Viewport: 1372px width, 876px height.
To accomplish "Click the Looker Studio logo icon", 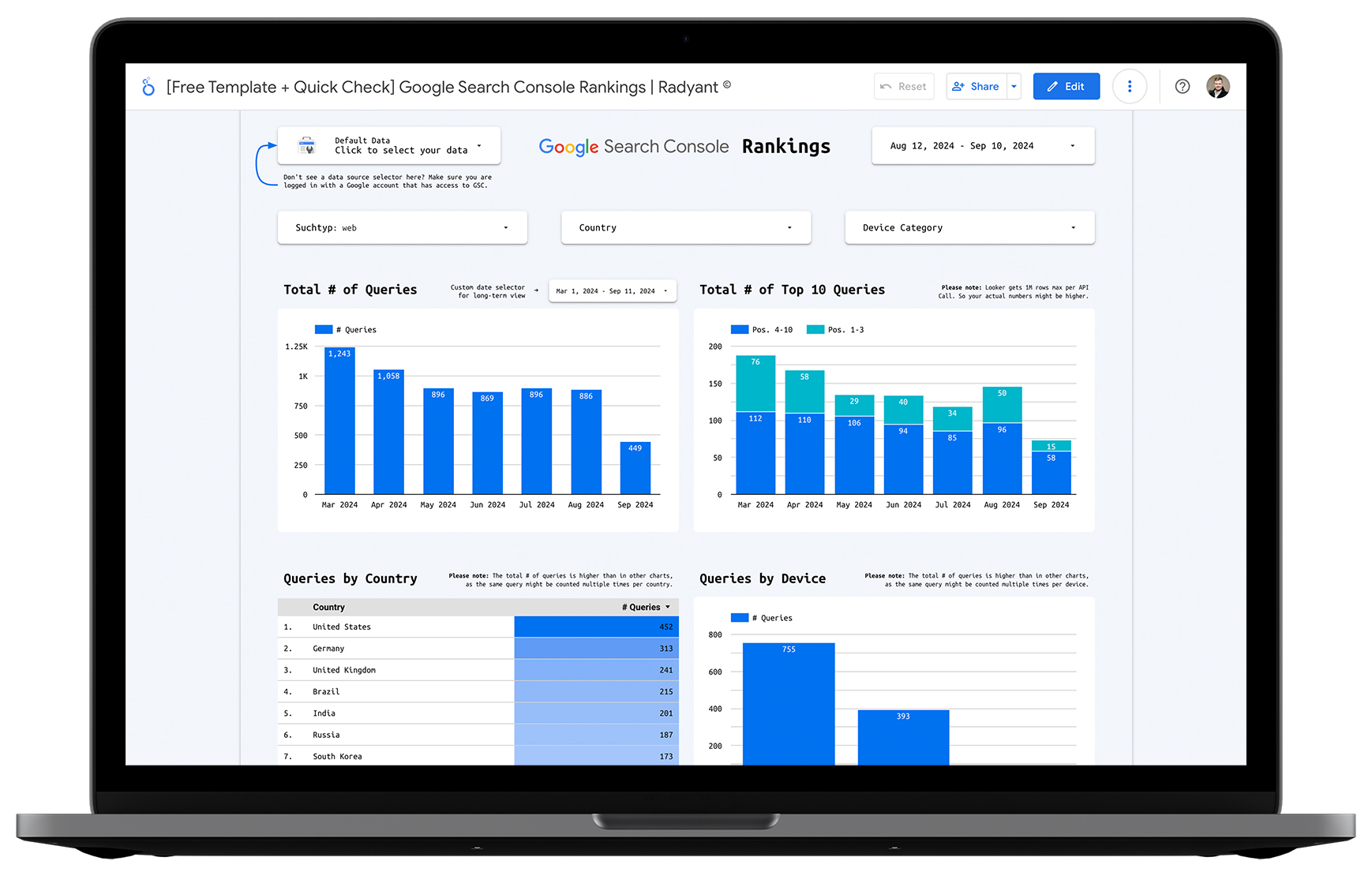I will coord(148,87).
